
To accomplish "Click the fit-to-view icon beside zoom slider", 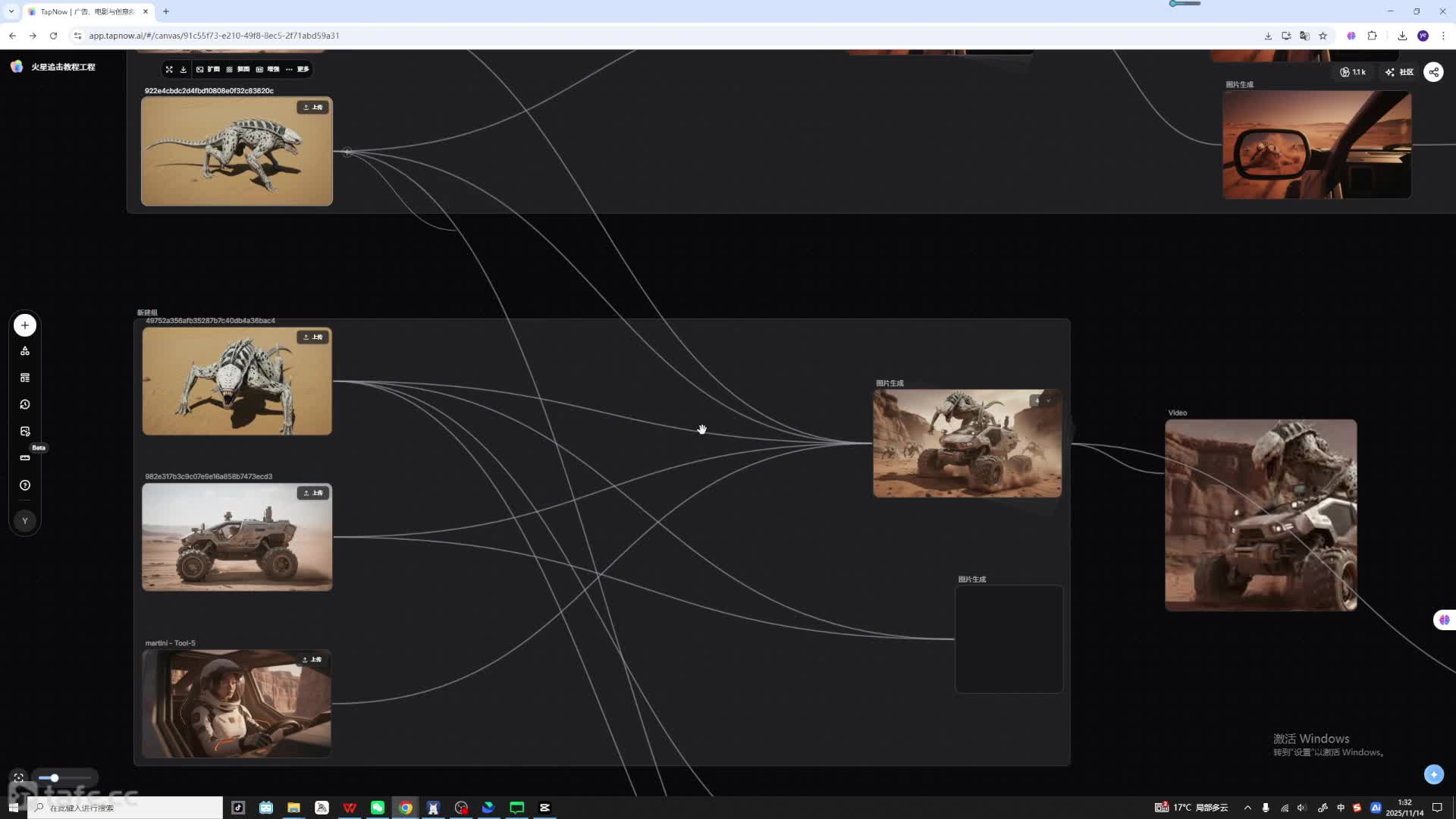I will tap(19, 777).
